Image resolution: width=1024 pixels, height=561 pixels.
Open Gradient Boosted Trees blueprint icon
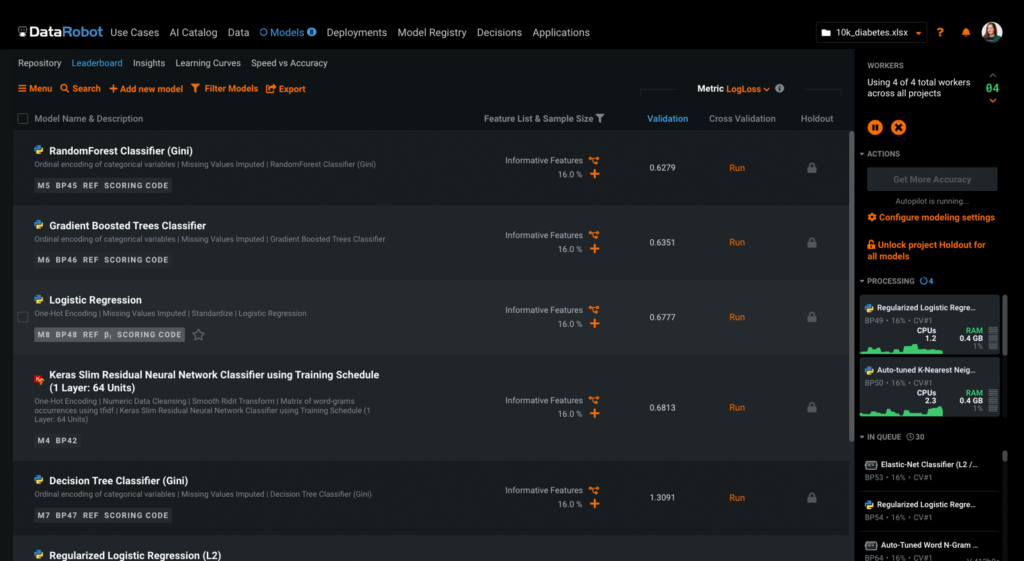594,235
